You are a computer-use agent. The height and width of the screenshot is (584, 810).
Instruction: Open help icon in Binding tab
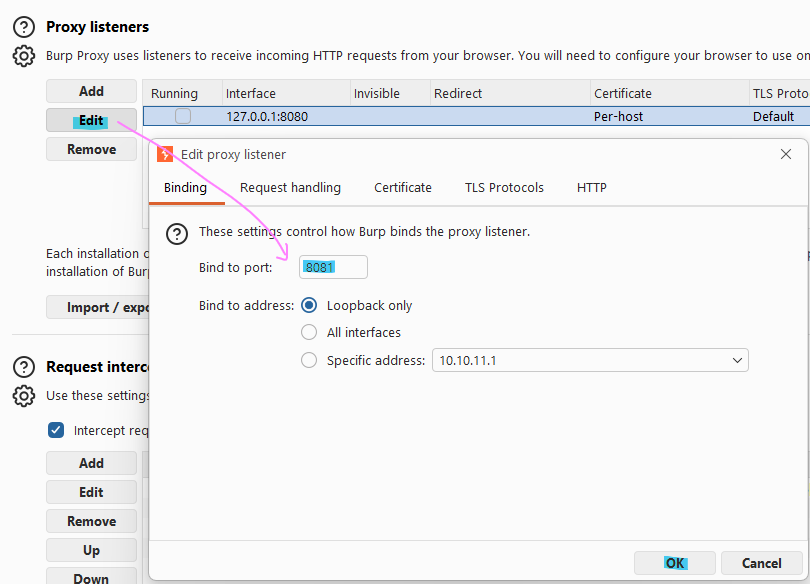(177, 233)
